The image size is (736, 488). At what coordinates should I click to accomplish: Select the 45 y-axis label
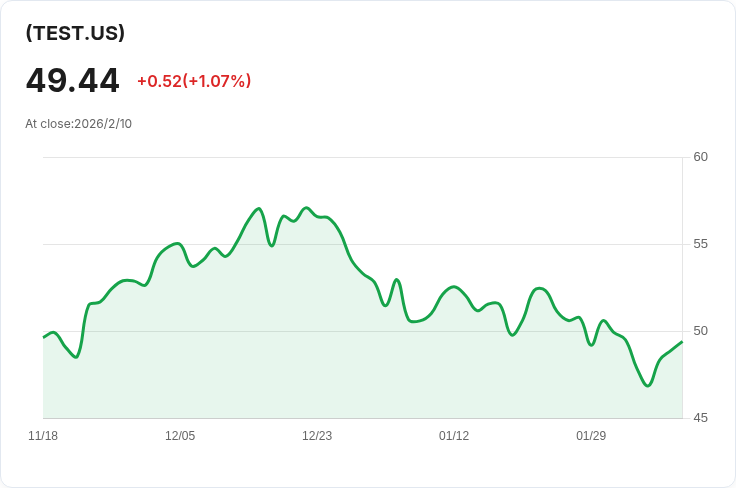pos(700,418)
